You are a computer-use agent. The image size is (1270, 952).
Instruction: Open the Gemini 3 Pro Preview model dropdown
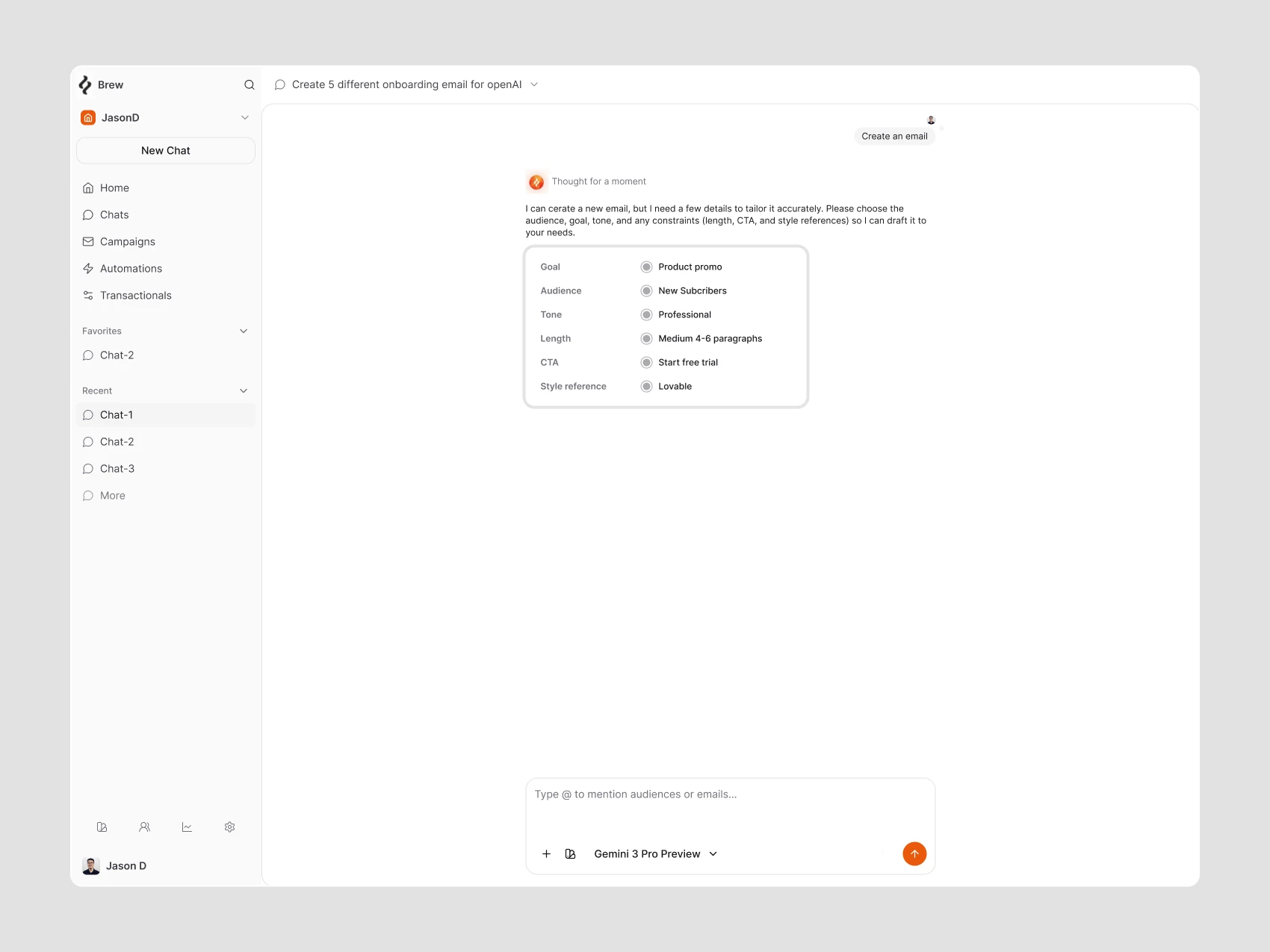tap(655, 854)
